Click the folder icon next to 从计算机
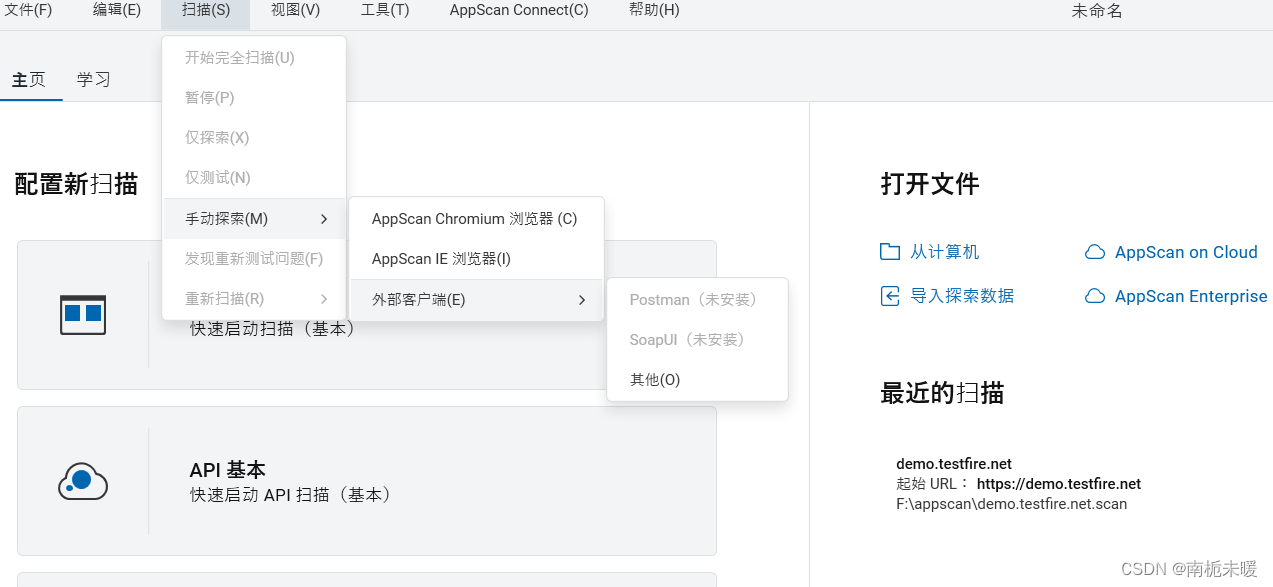Image resolution: width=1273 pixels, height=587 pixels. coord(889,251)
